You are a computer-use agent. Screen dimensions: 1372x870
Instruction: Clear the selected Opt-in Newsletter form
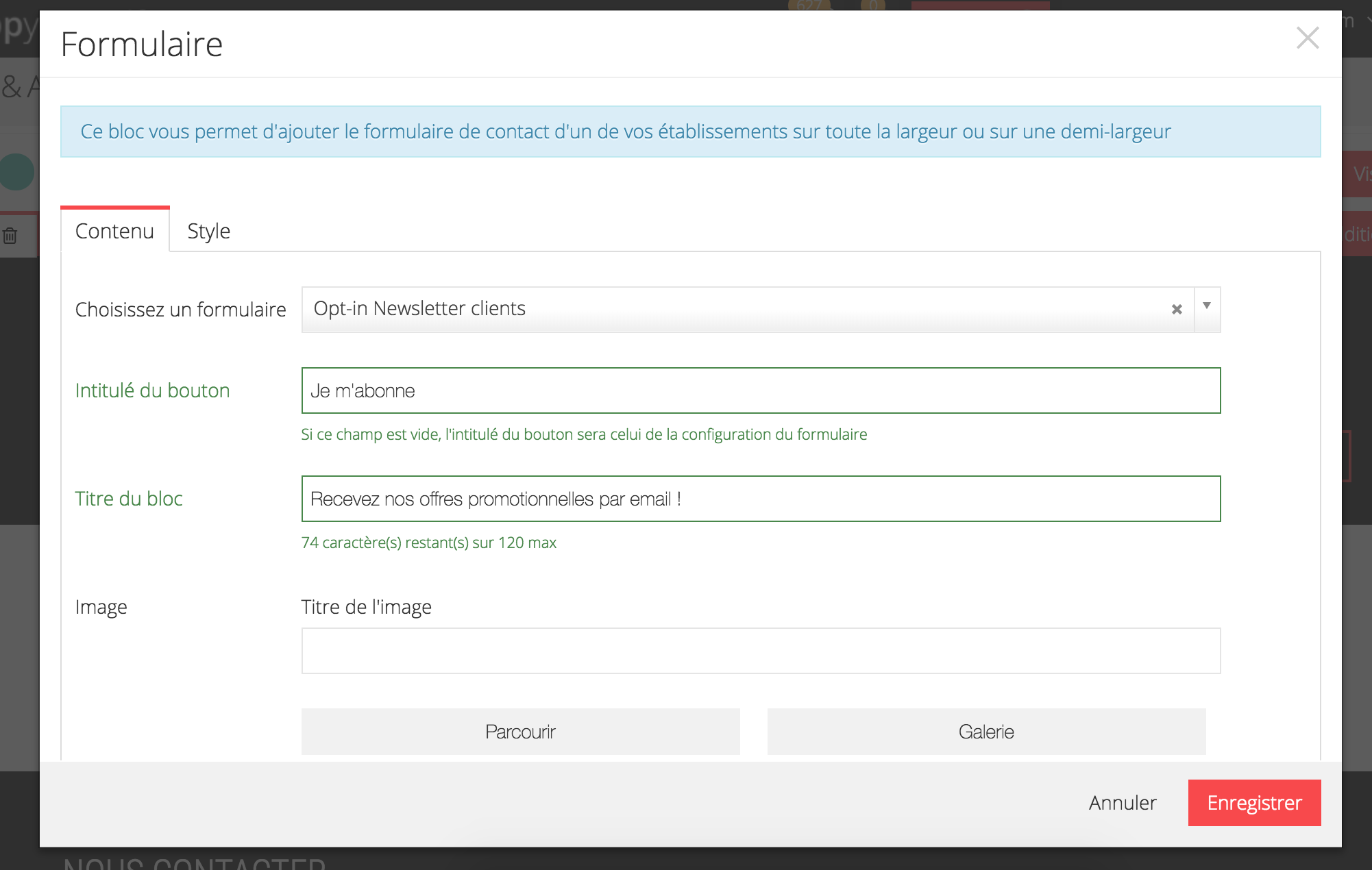[x=1177, y=310]
